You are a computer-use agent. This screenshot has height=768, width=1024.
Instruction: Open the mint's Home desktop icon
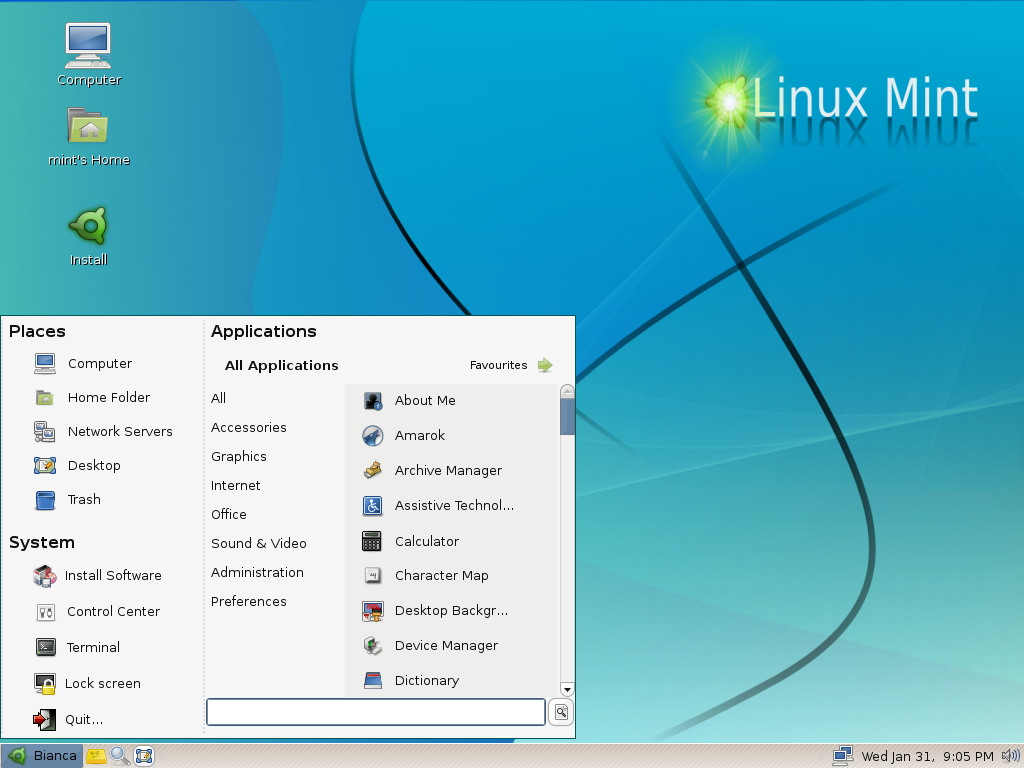(x=88, y=136)
